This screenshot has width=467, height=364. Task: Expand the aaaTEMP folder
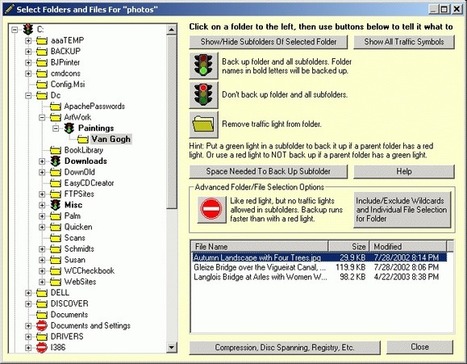(28, 41)
